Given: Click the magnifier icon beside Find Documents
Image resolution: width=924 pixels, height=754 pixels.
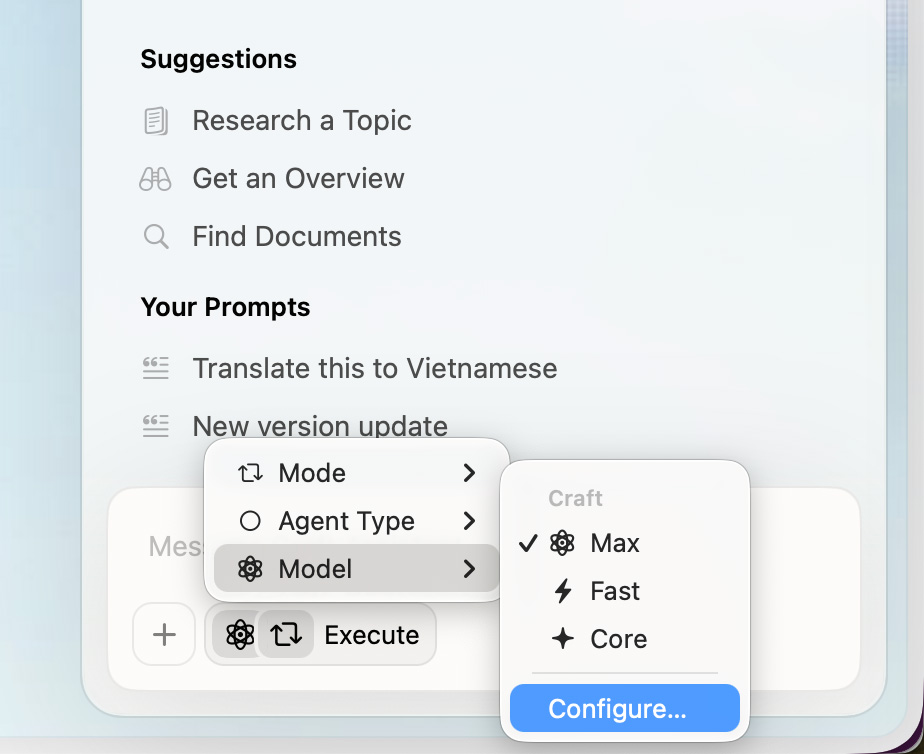Looking at the screenshot, I should coord(156,236).
